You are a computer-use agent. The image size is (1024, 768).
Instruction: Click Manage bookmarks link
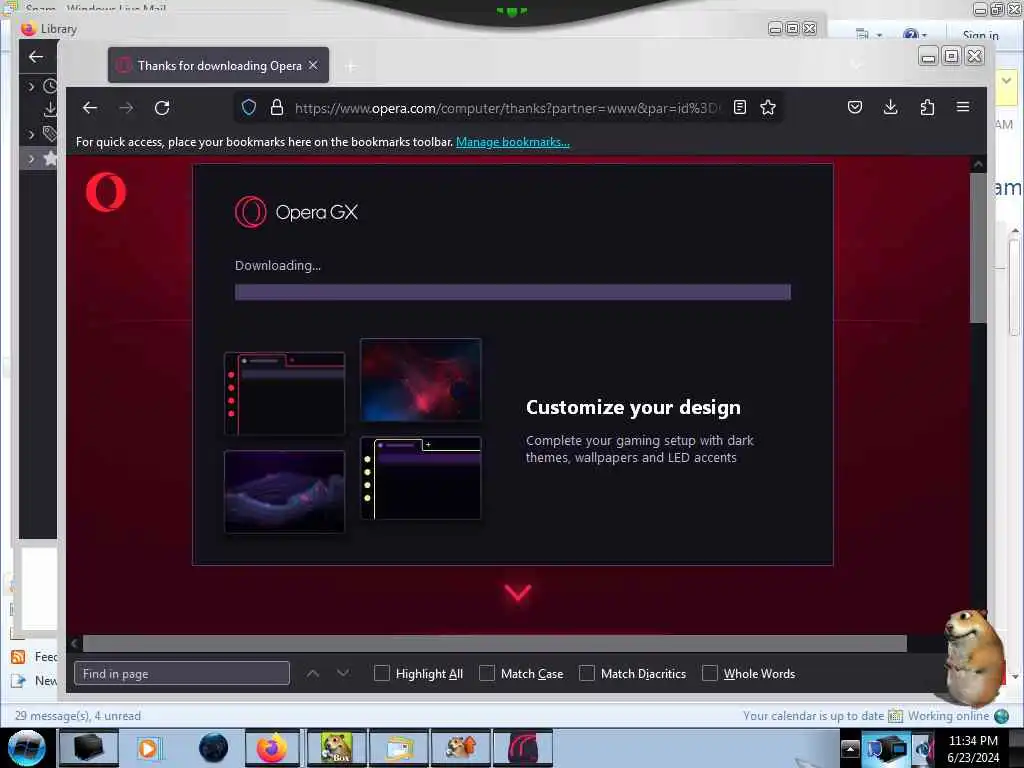click(x=513, y=142)
